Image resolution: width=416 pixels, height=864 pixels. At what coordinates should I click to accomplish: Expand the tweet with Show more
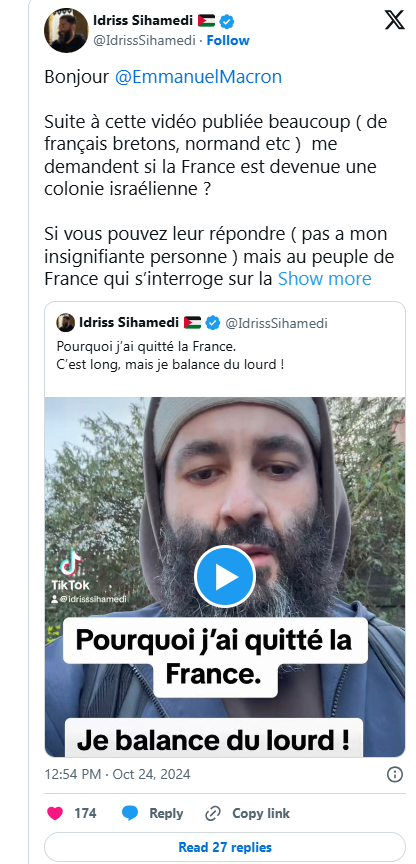tap(325, 279)
